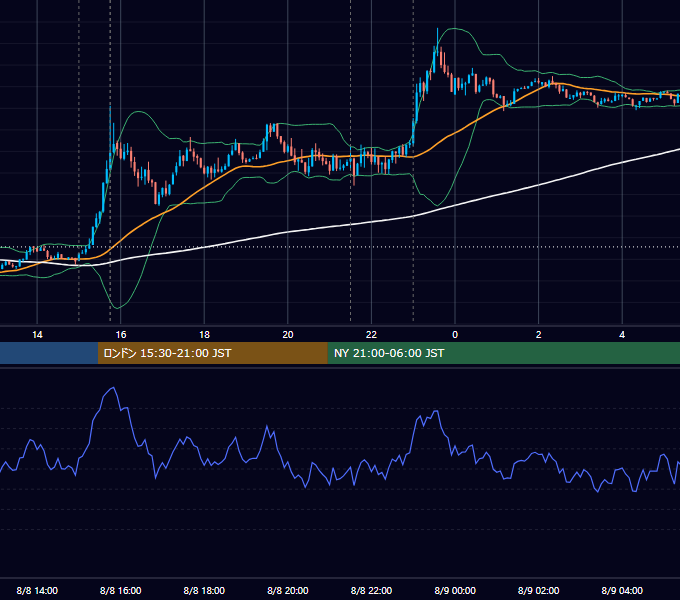This screenshot has width=680, height=600.
Task: Click the 8/8 16:00 time label
Action: click(x=121, y=590)
